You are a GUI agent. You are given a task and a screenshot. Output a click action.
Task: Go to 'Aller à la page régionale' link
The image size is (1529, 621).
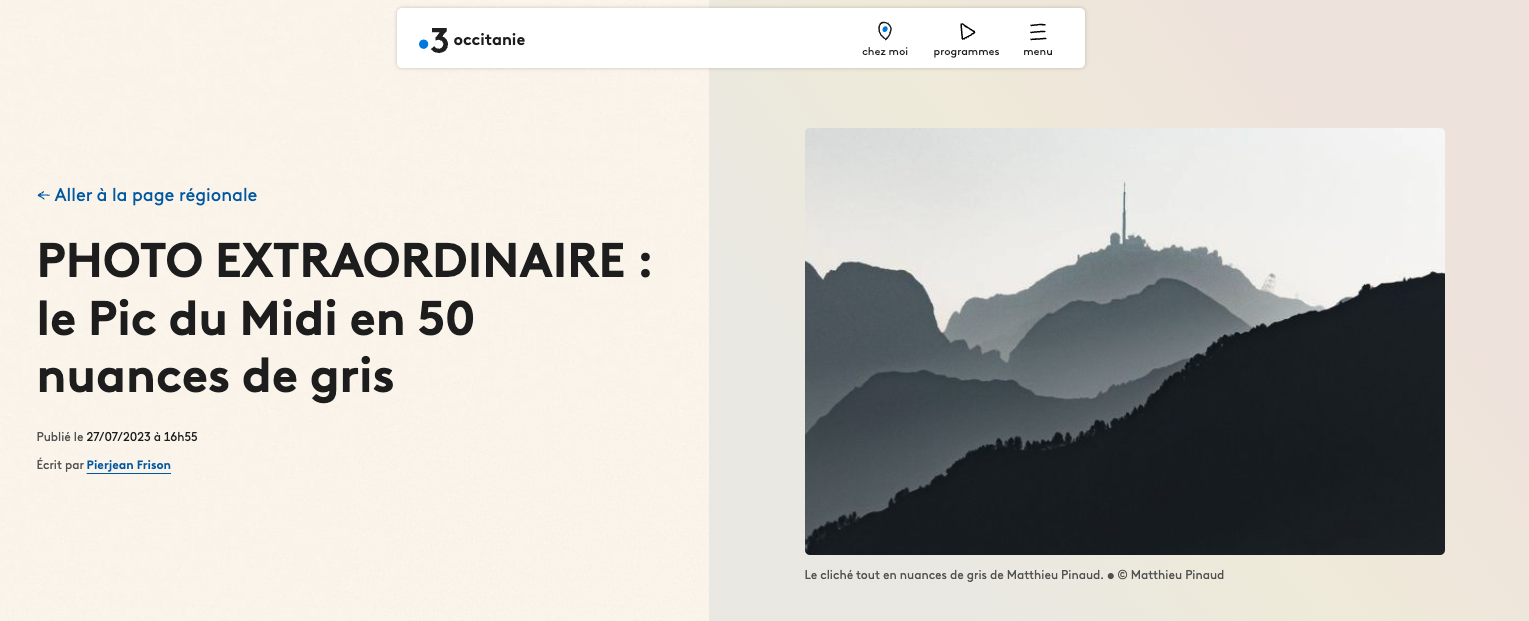pos(155,196)
